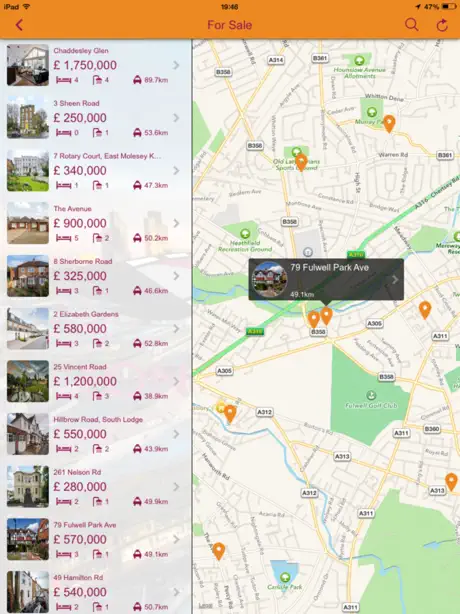Tap map pin near Murray Park

tap(389, 124)
